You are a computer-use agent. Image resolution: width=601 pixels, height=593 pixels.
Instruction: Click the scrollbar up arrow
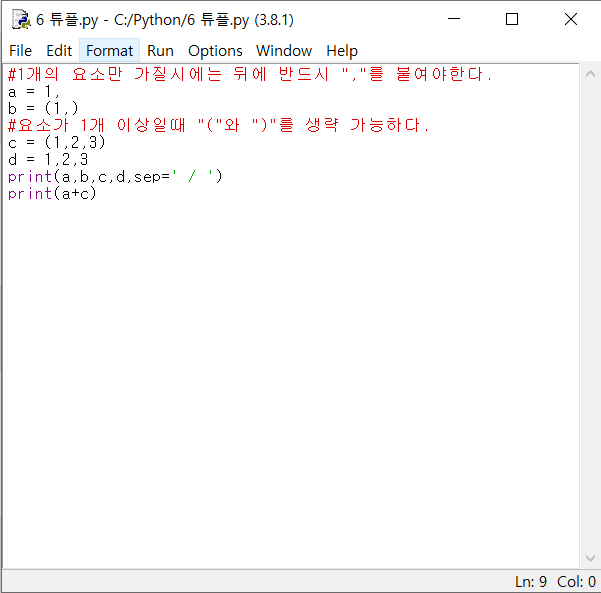[x=590, y=74]
